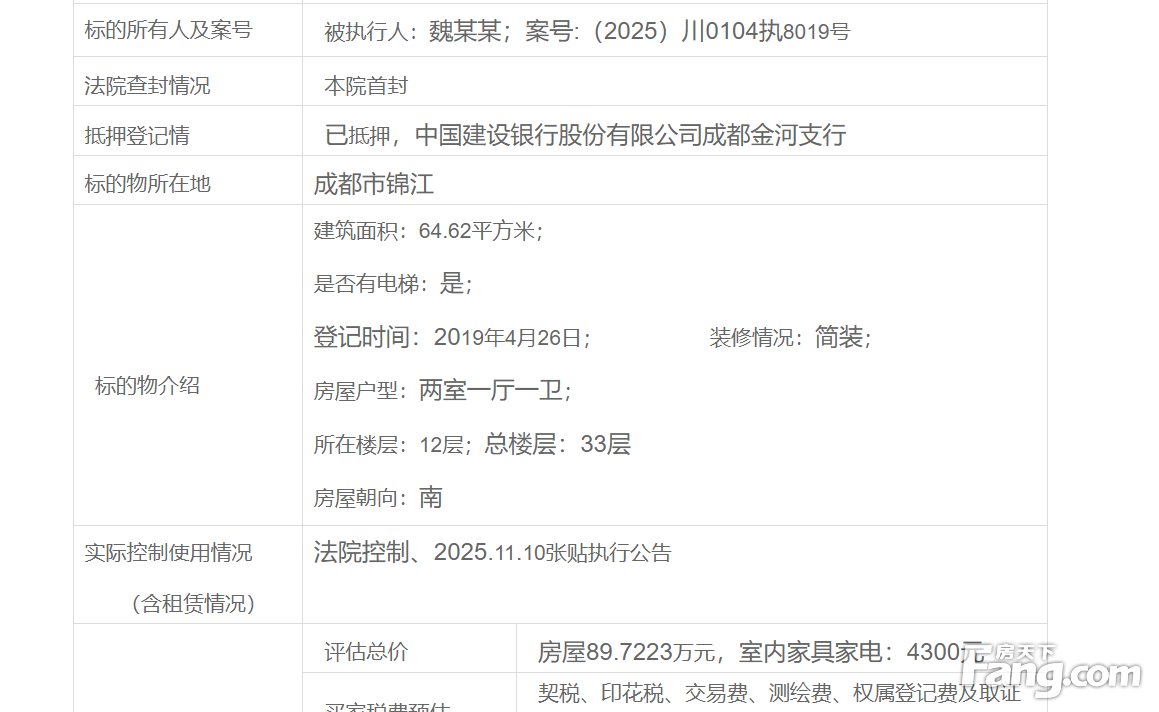1159x712 pixels.
Task: Click the 法院控制 2025.11.10 announcement text
Action: click(492, 552)
